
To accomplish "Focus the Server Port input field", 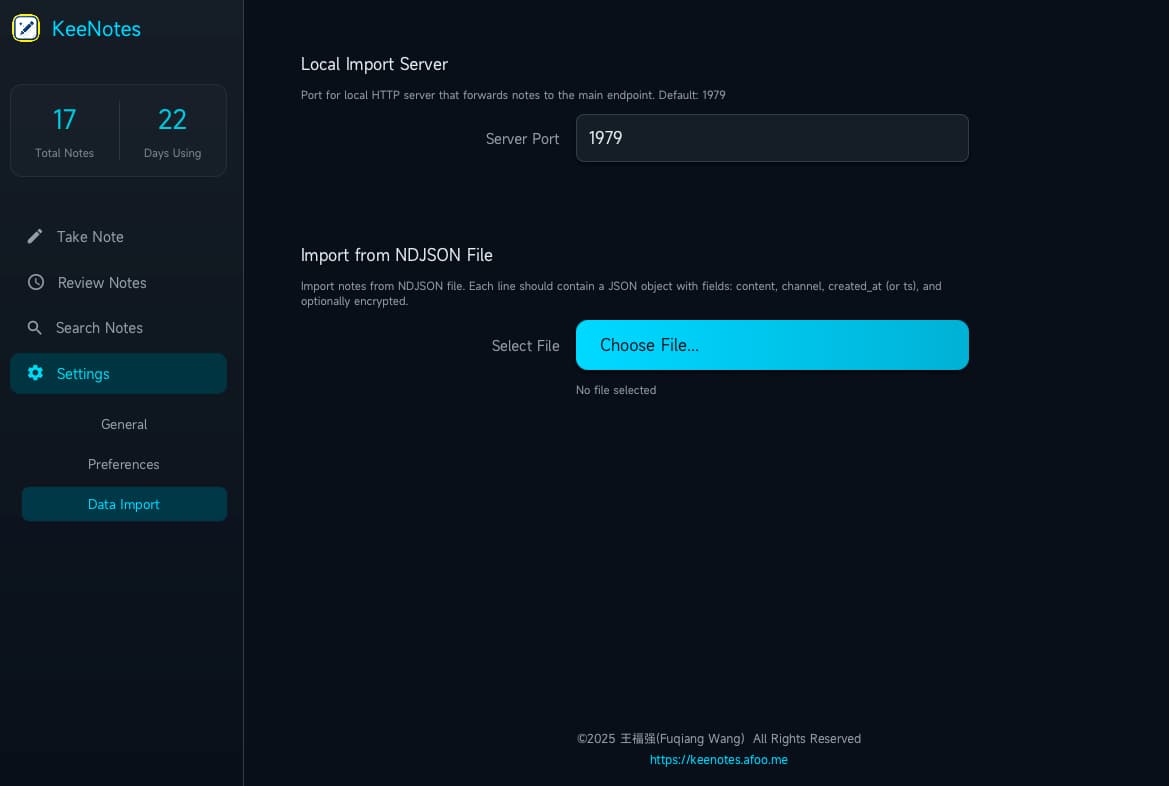I will 771,138.
